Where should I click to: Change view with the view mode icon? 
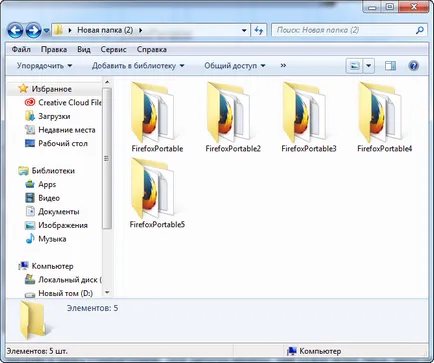(x=354, y=66)
